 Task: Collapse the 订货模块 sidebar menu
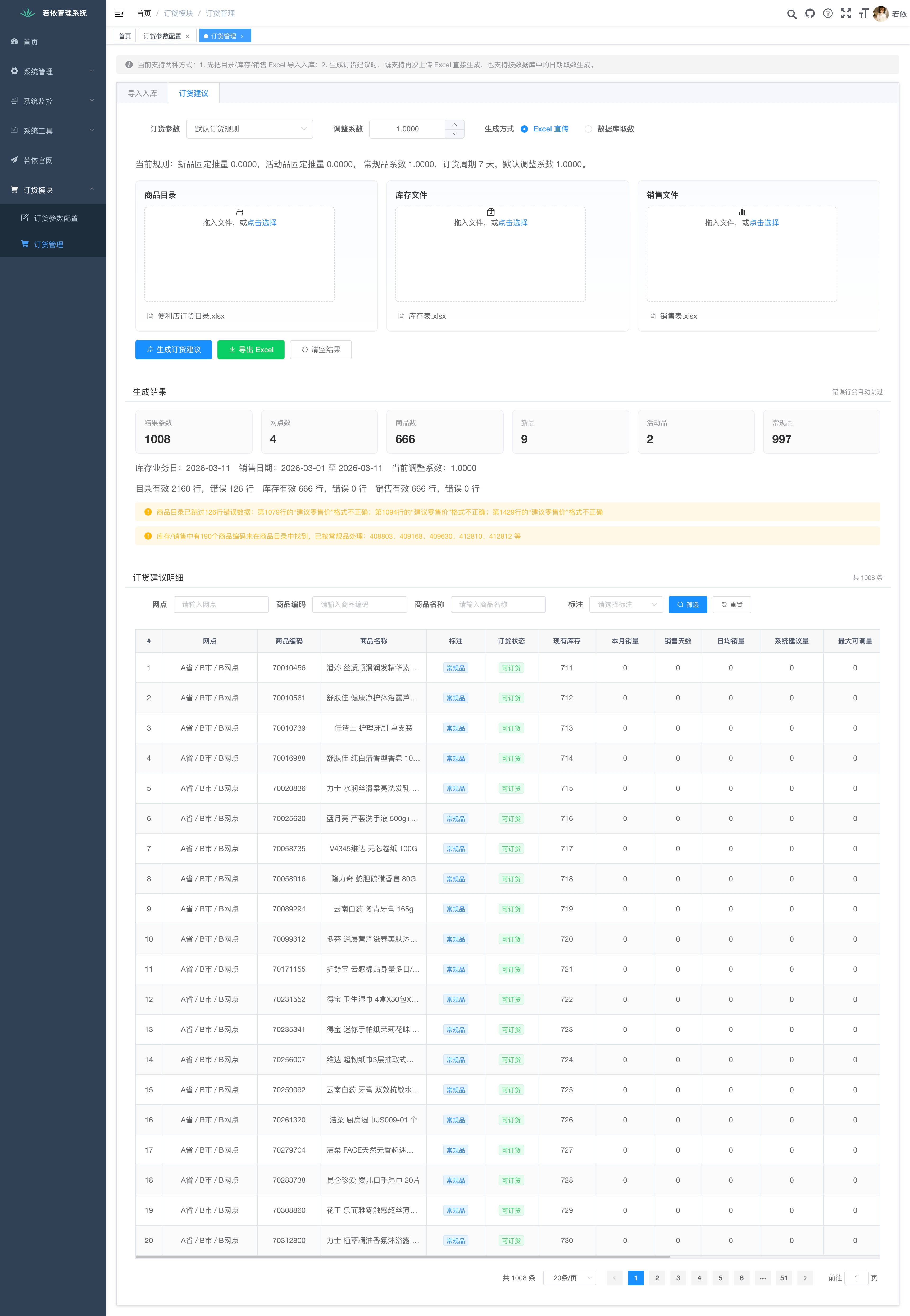coord(52,190)
